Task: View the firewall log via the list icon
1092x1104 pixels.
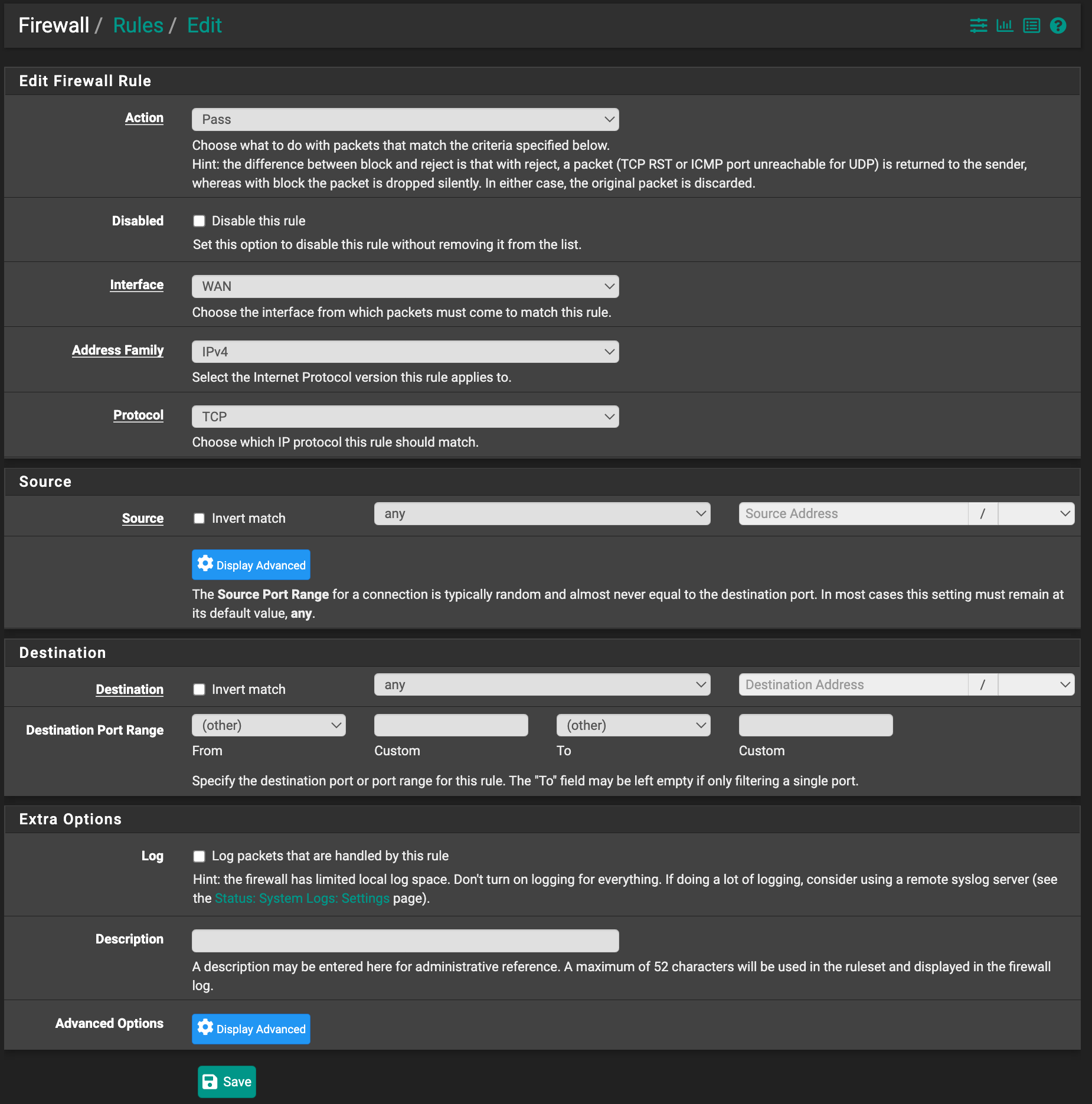Action: [x=1032, y=25]
